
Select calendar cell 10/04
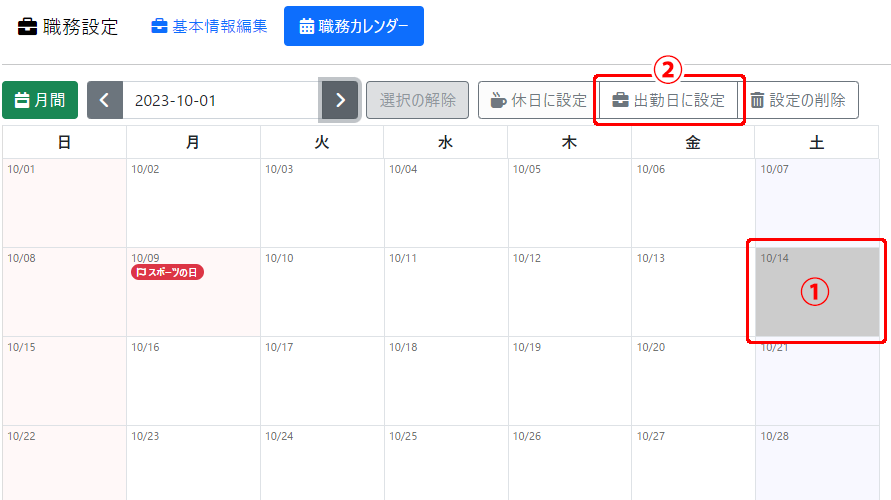click(446, 203)
